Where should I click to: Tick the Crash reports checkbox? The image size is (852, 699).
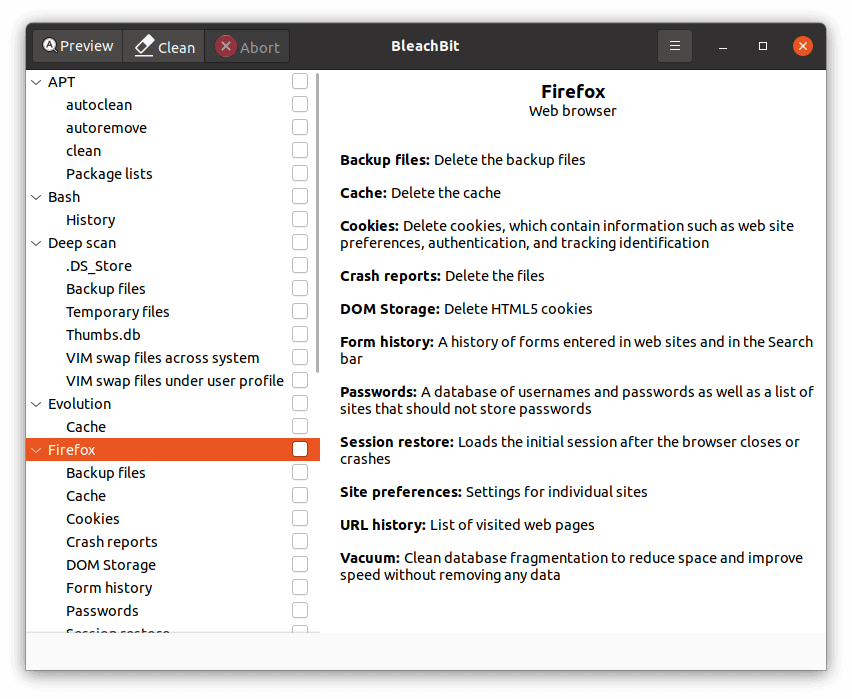[x=300, y=541]
